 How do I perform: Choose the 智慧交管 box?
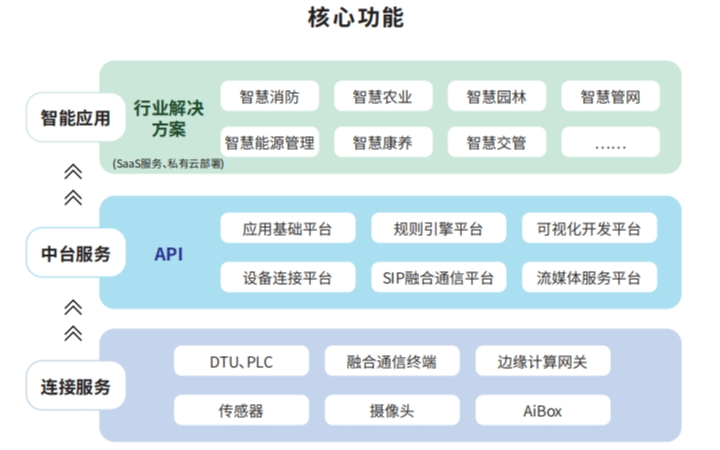[x=496, y=142]
